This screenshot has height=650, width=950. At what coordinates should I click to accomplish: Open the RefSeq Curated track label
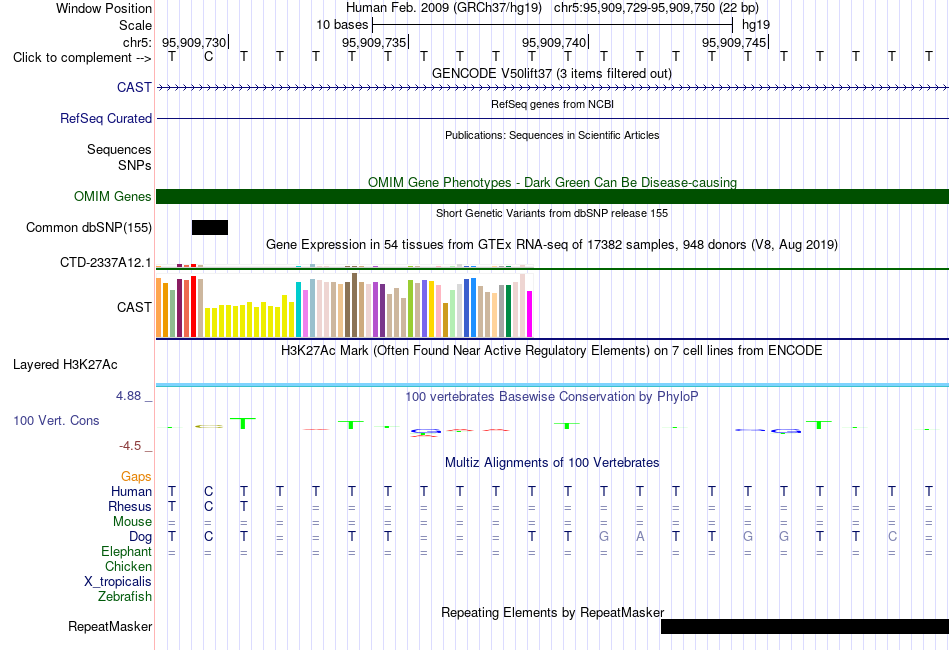tap(106, 118)
